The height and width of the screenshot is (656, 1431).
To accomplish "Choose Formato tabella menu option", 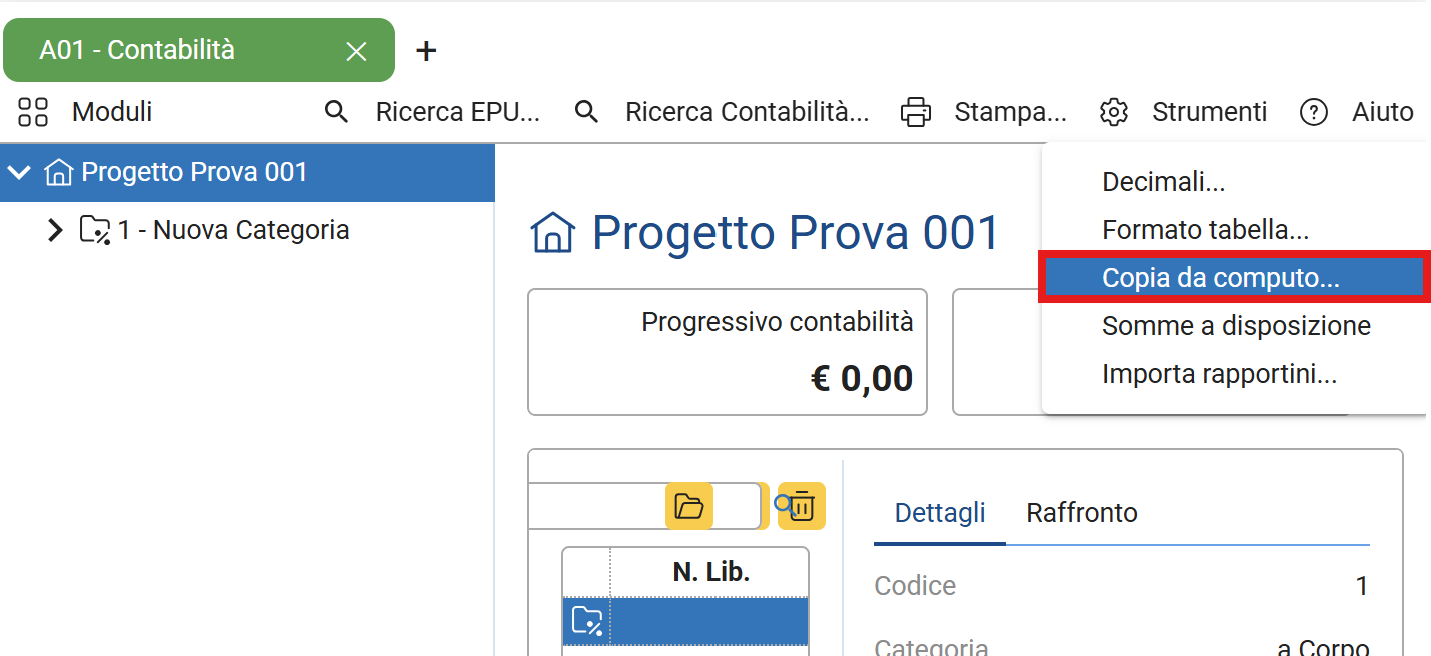I will (x=1205, y=230).
